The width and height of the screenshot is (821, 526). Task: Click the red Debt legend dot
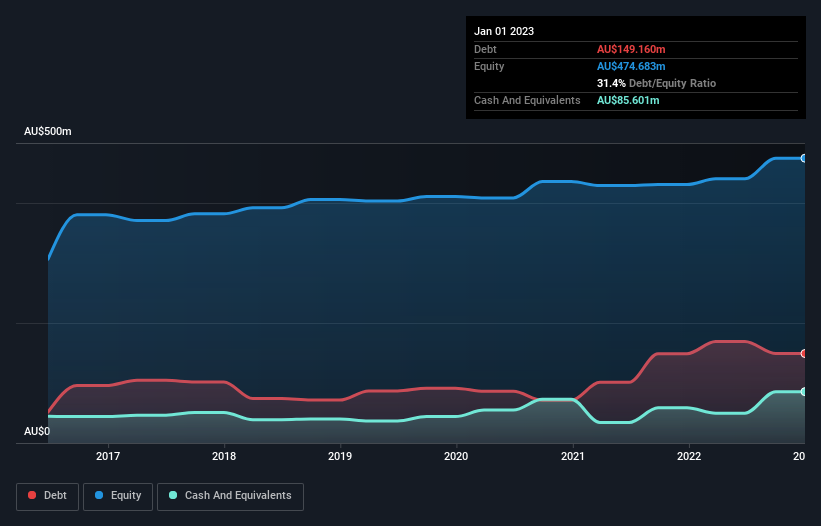pyautogui.click(x=32, y=495)
